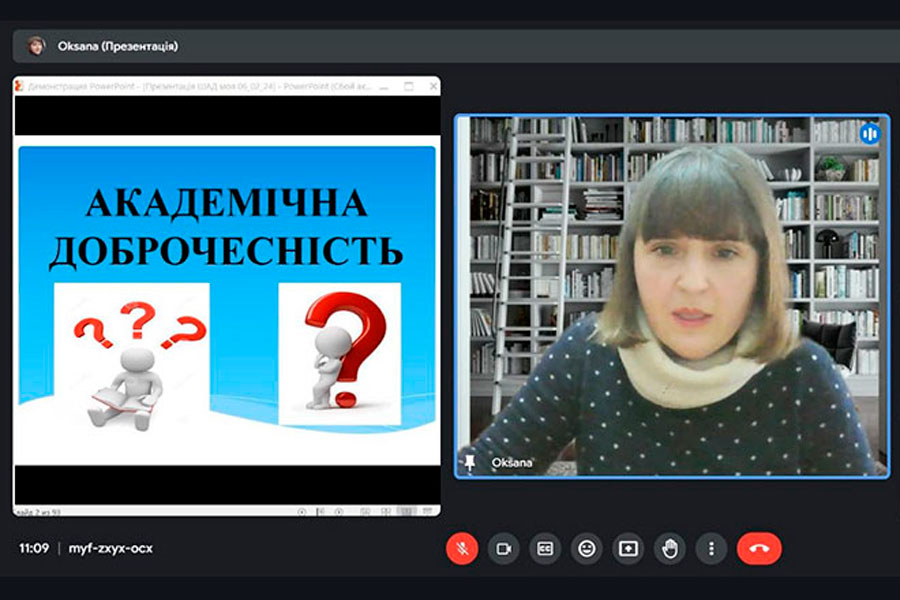
Task: Click the reading figure with three question marks
Action: (131, 356)
